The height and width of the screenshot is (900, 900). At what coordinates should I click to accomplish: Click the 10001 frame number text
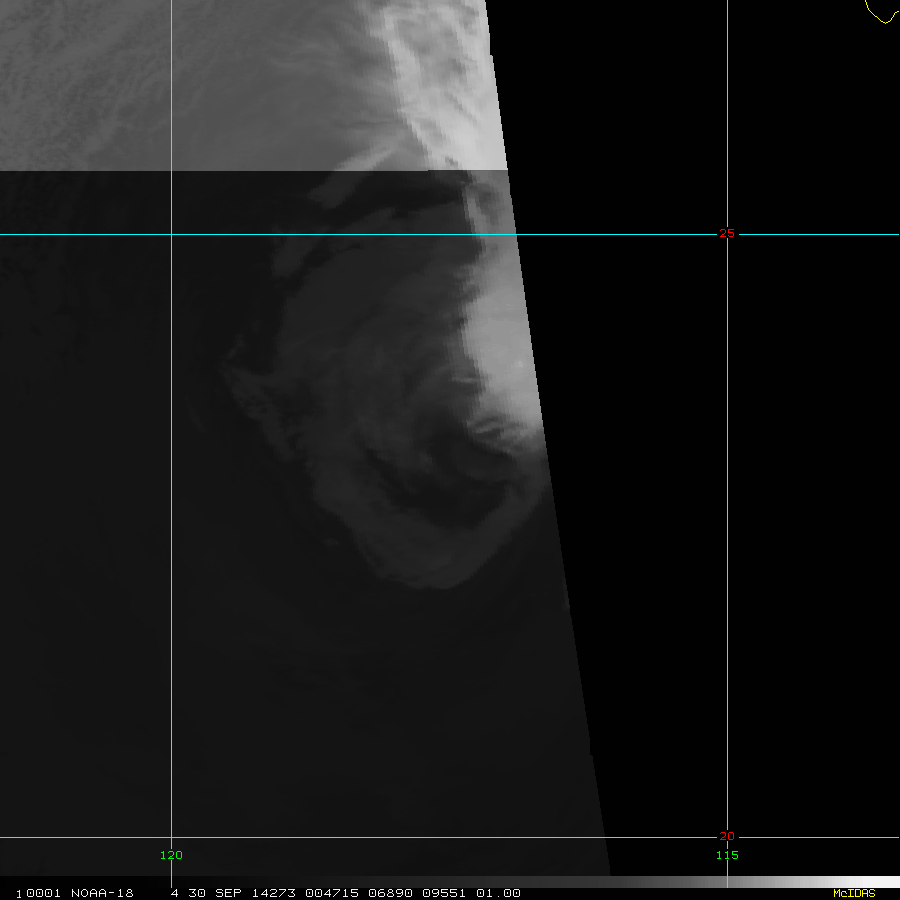[x=37, y=893]
